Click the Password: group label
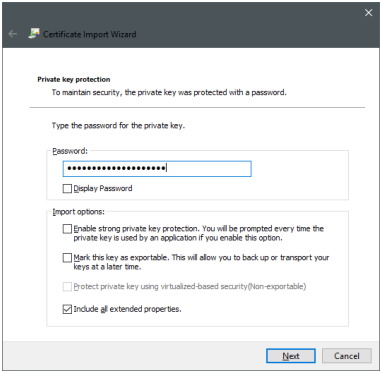The image size is (382, 373). 70,151
